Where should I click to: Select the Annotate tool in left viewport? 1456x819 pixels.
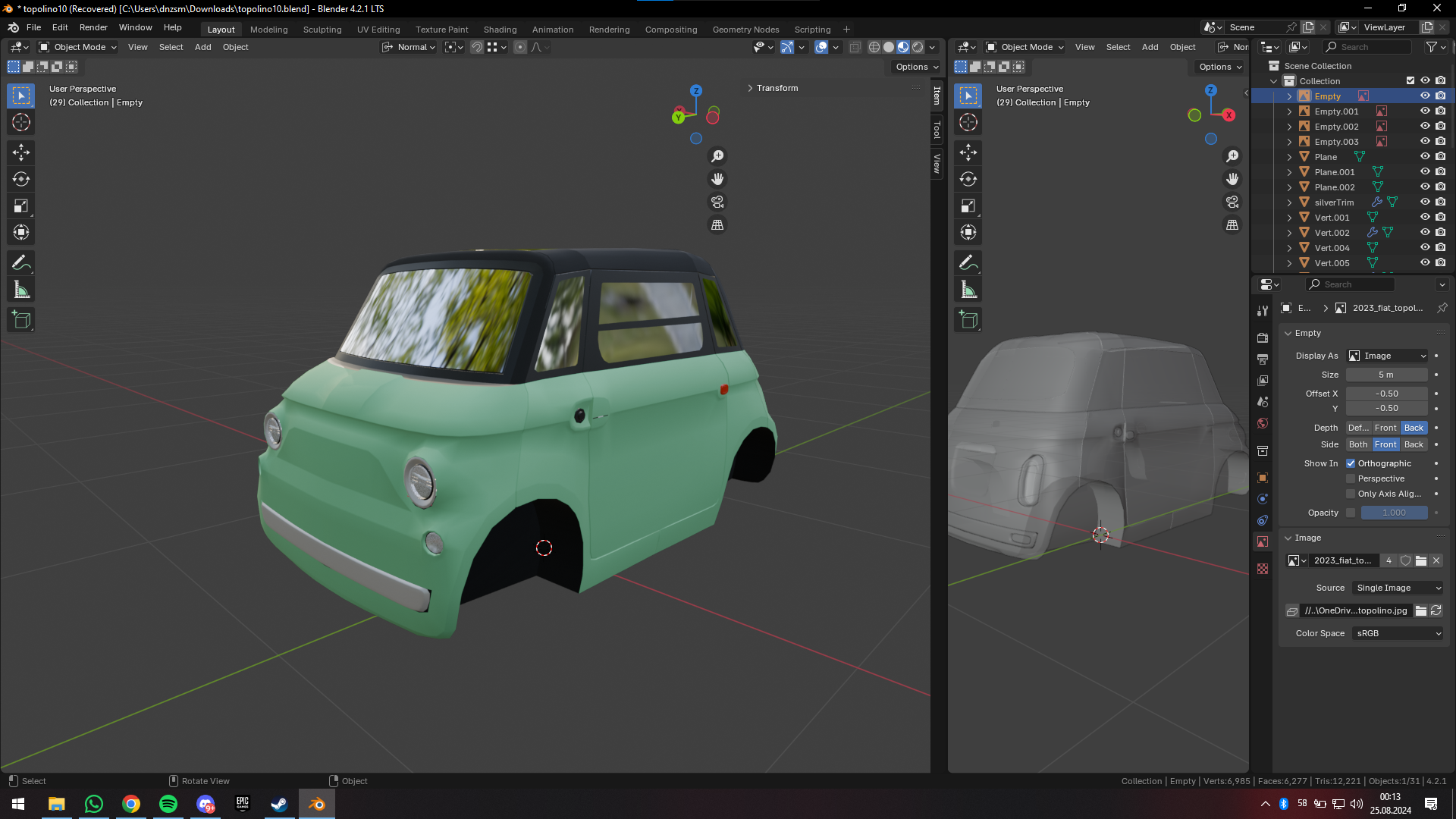(21, 263)
